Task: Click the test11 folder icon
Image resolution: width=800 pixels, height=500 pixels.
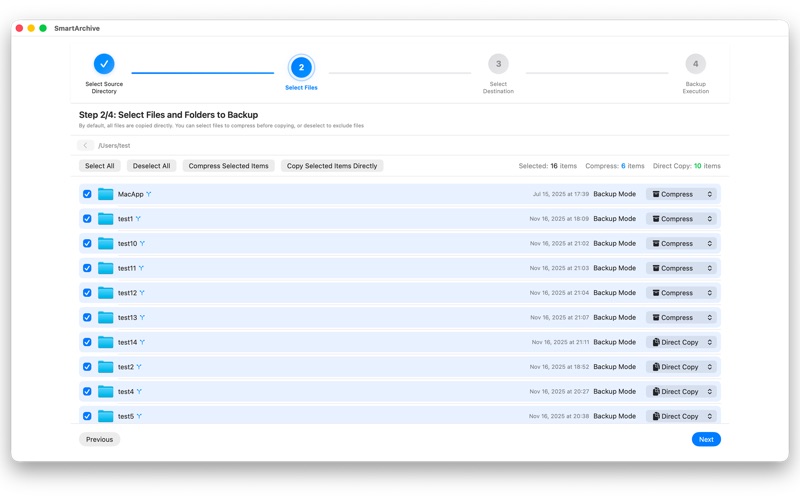Action: (x=106, y=268)
